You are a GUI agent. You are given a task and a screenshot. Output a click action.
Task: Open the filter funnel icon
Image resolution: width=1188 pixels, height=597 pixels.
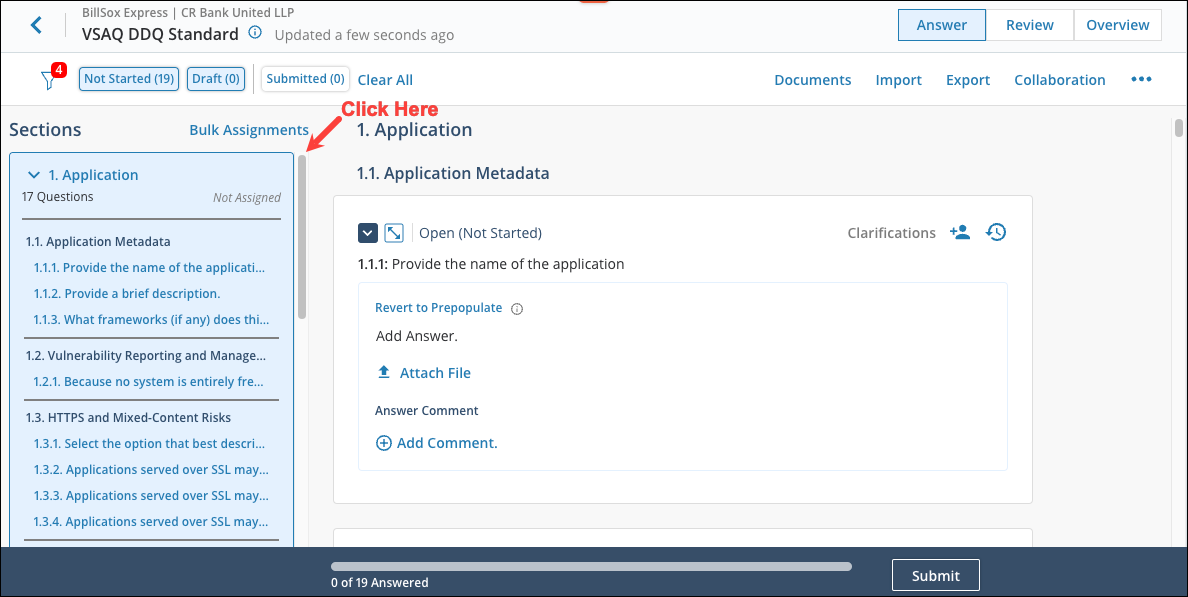(x=48, y=81)
